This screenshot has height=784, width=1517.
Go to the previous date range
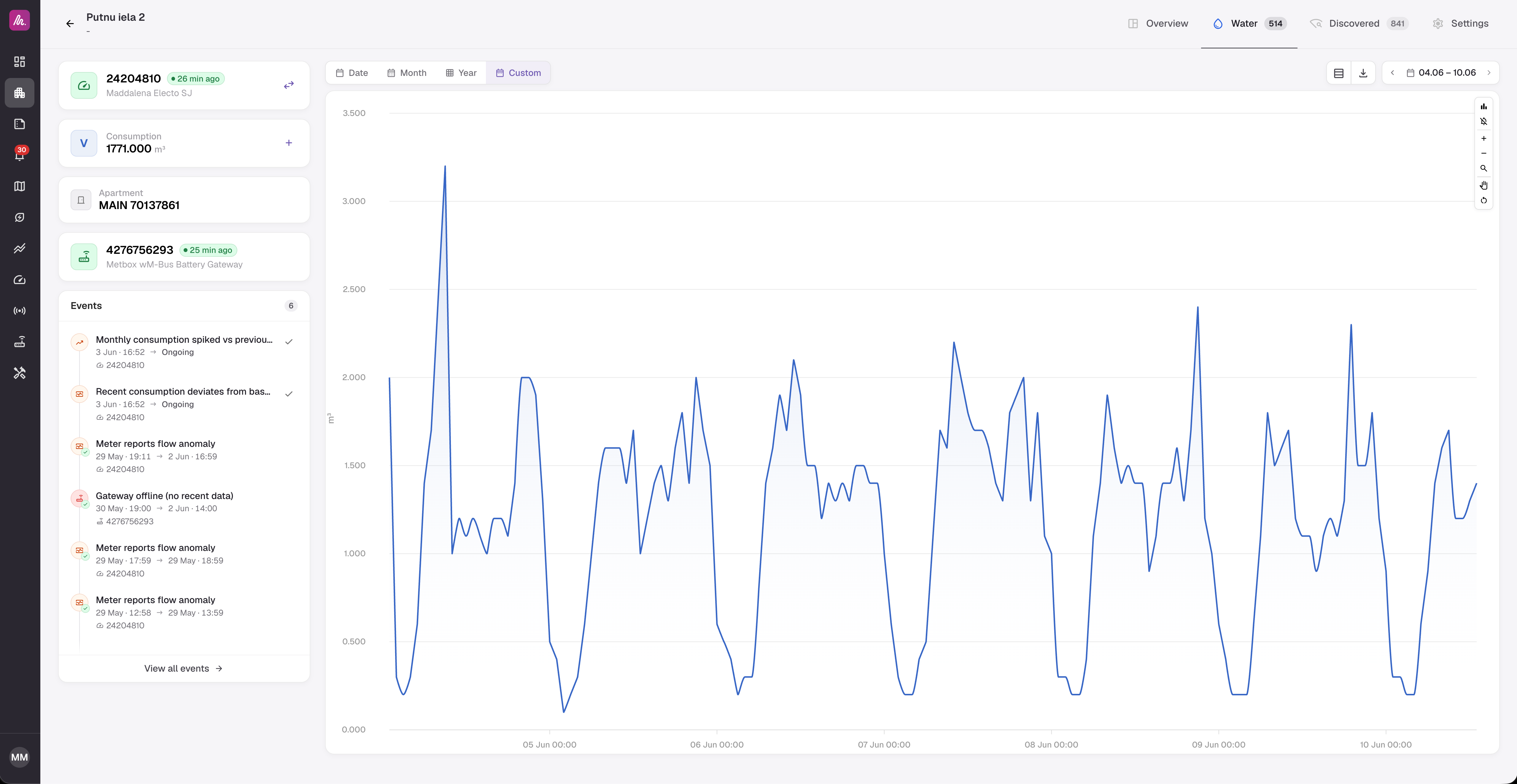1392,73
